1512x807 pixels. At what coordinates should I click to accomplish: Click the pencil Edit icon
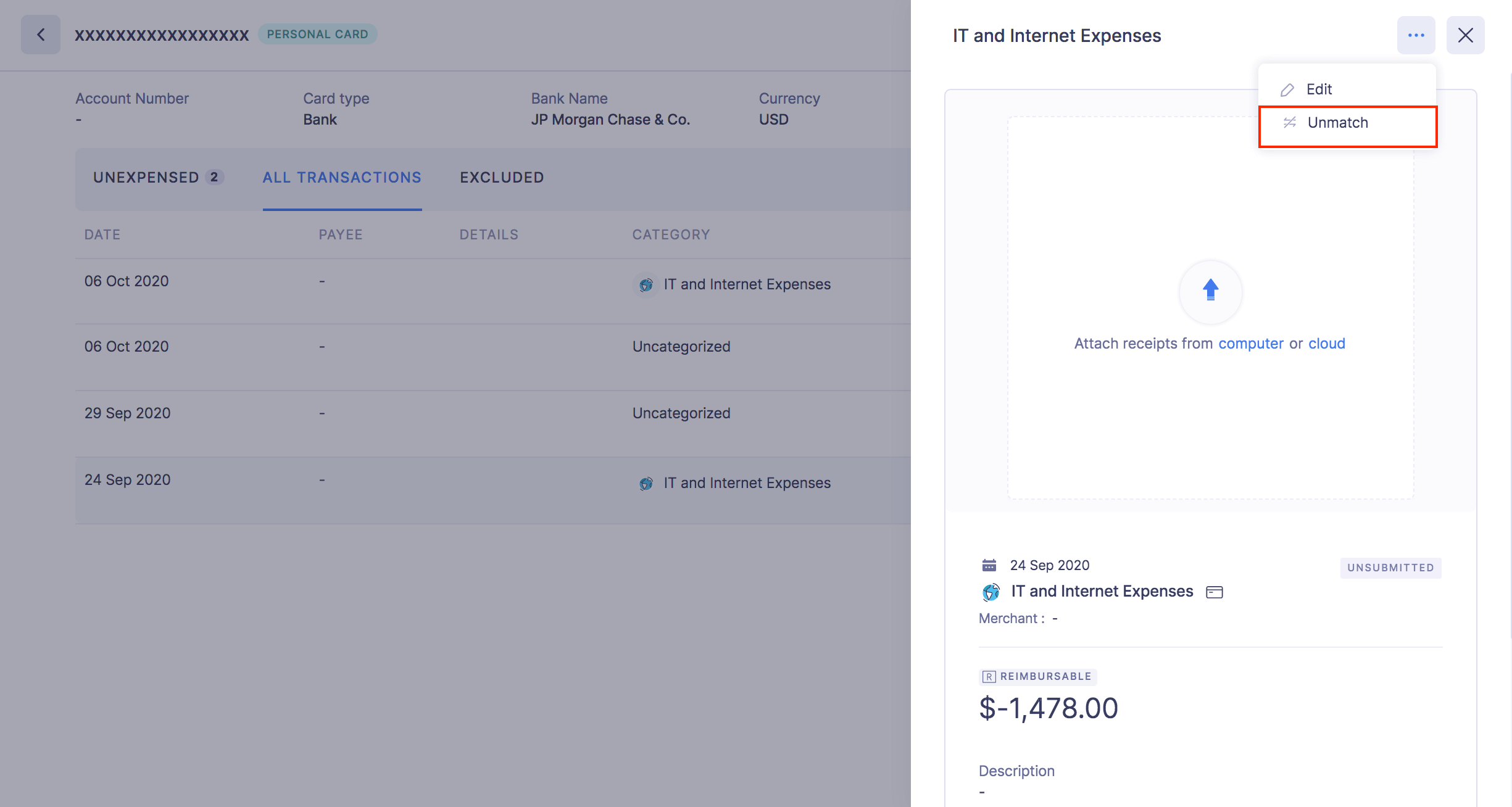click(1287, 90)
